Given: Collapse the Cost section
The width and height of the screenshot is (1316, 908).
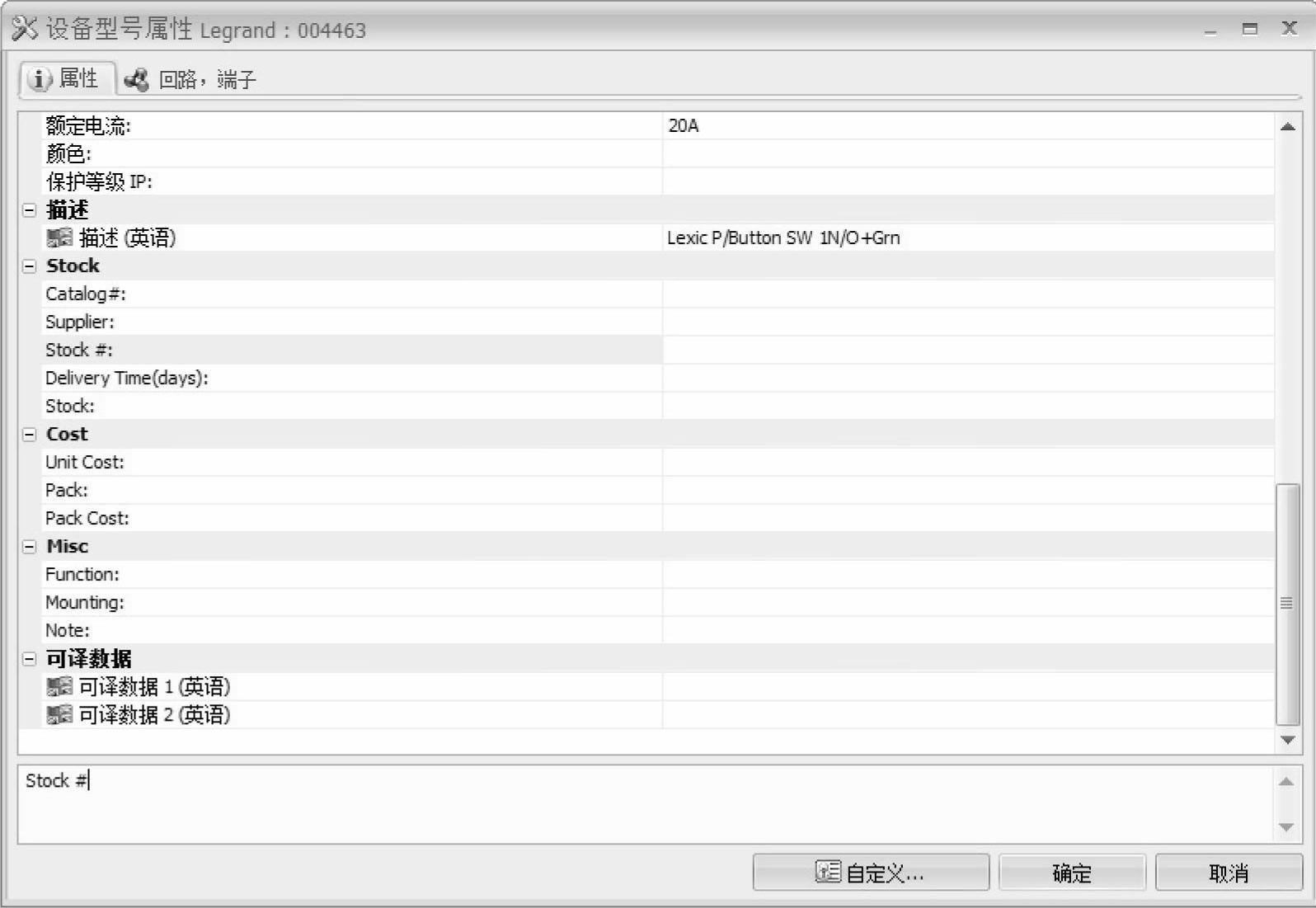Looking at the screenshot, I should coord(30,435).
